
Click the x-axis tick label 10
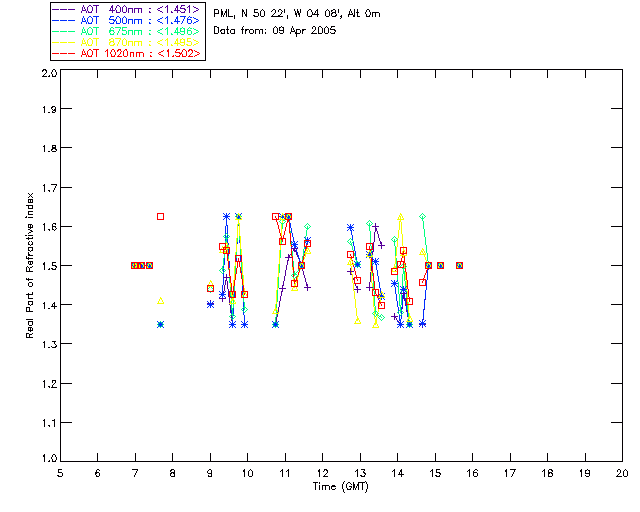coord(247,473)
